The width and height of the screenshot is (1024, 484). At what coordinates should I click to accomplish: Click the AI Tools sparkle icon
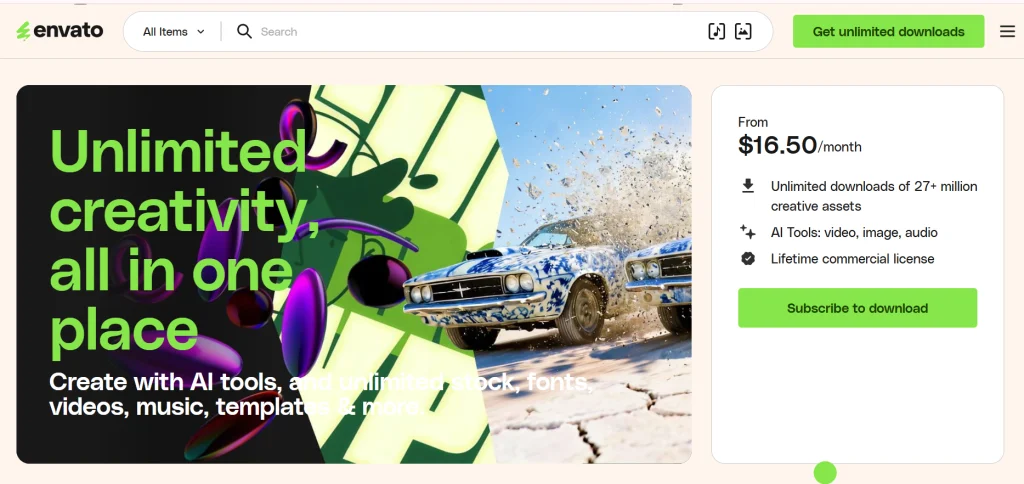point(748,232)
